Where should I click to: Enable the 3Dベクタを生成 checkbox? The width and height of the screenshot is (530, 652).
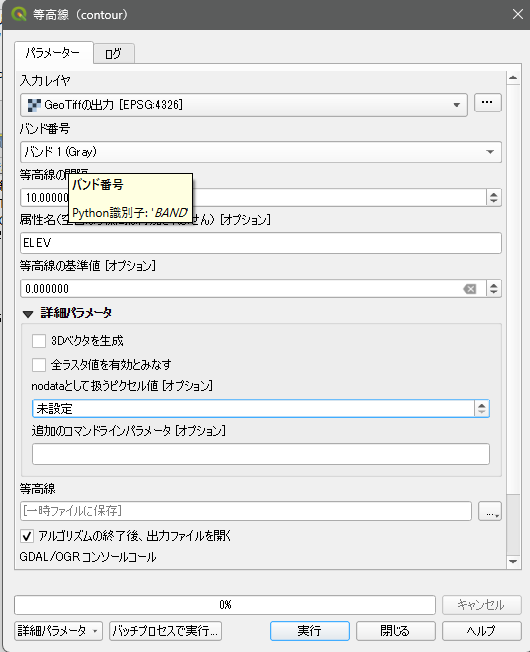(39, 341)
